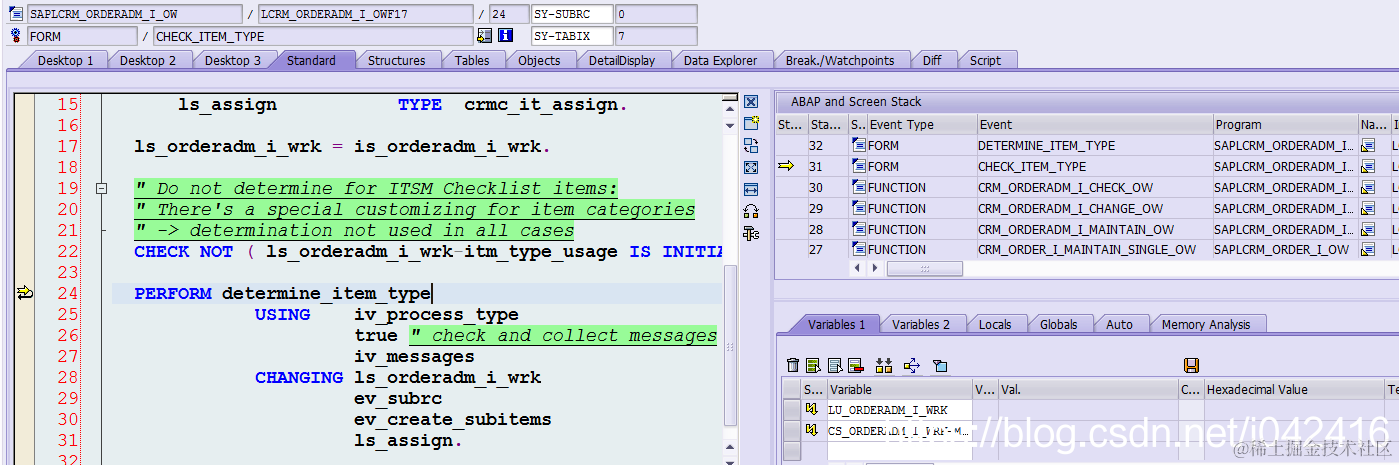Open the Data Explorer tab
This screenshot has height=465, width=1399.
[x=720, y=61]
